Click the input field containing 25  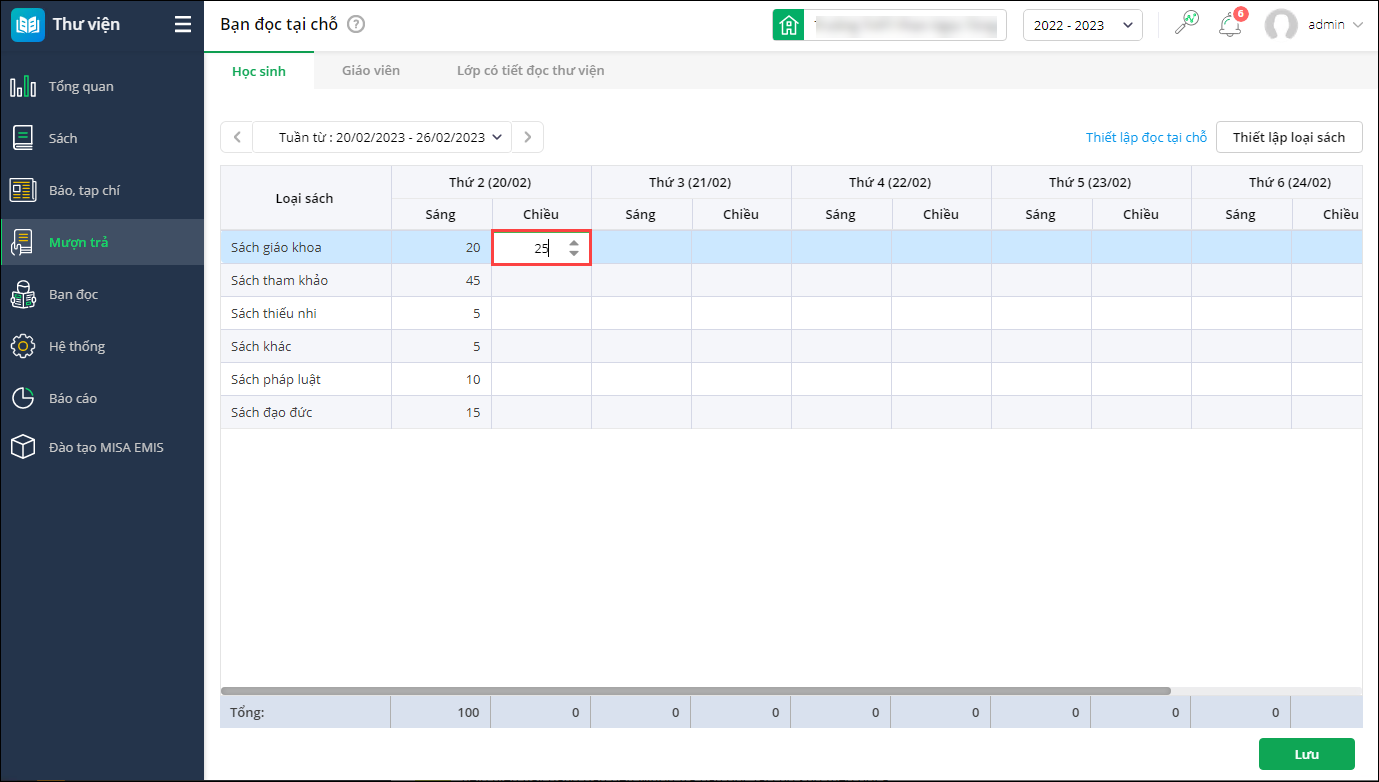[541, 248]
